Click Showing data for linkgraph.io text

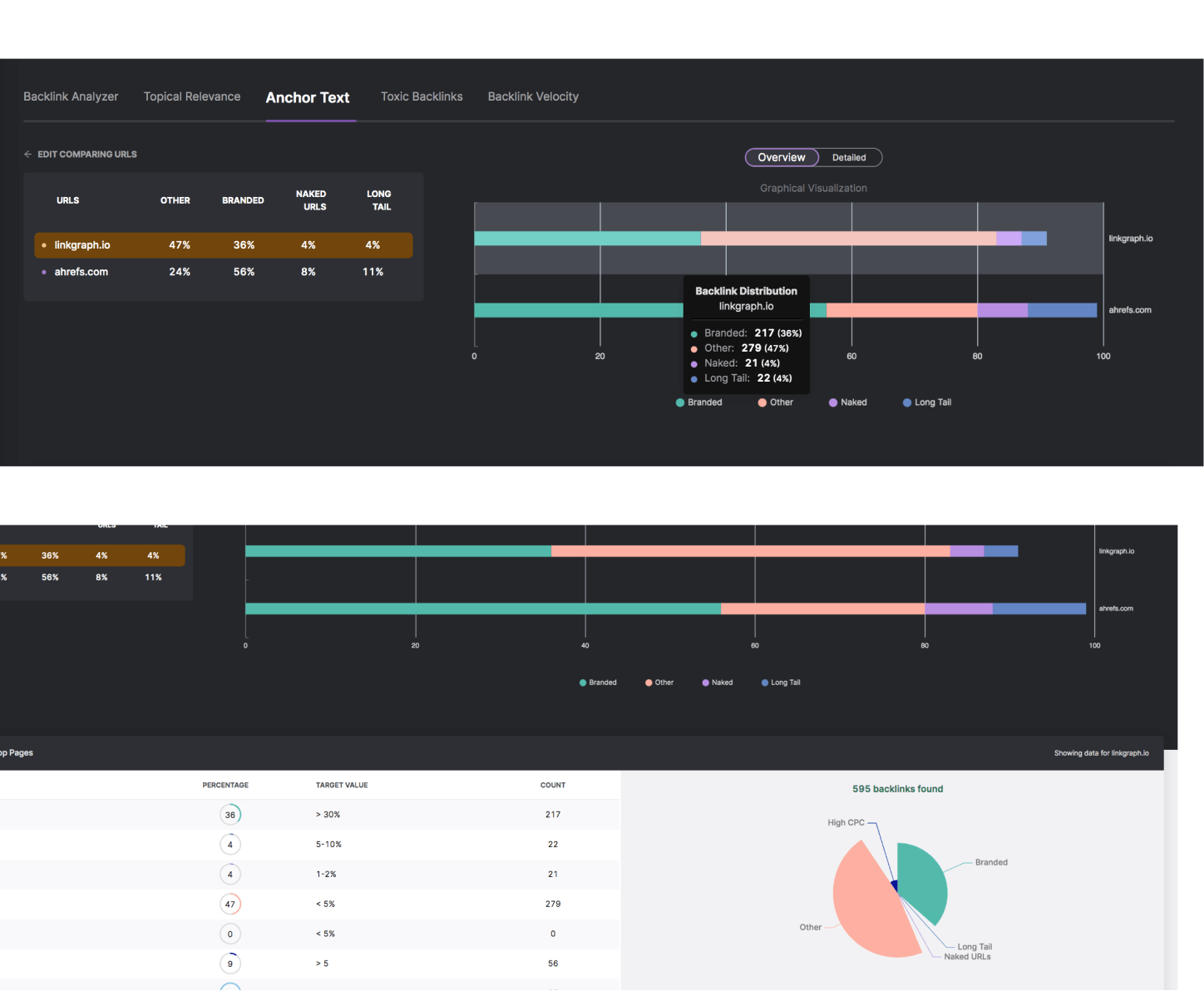(x=1101, y=753)
